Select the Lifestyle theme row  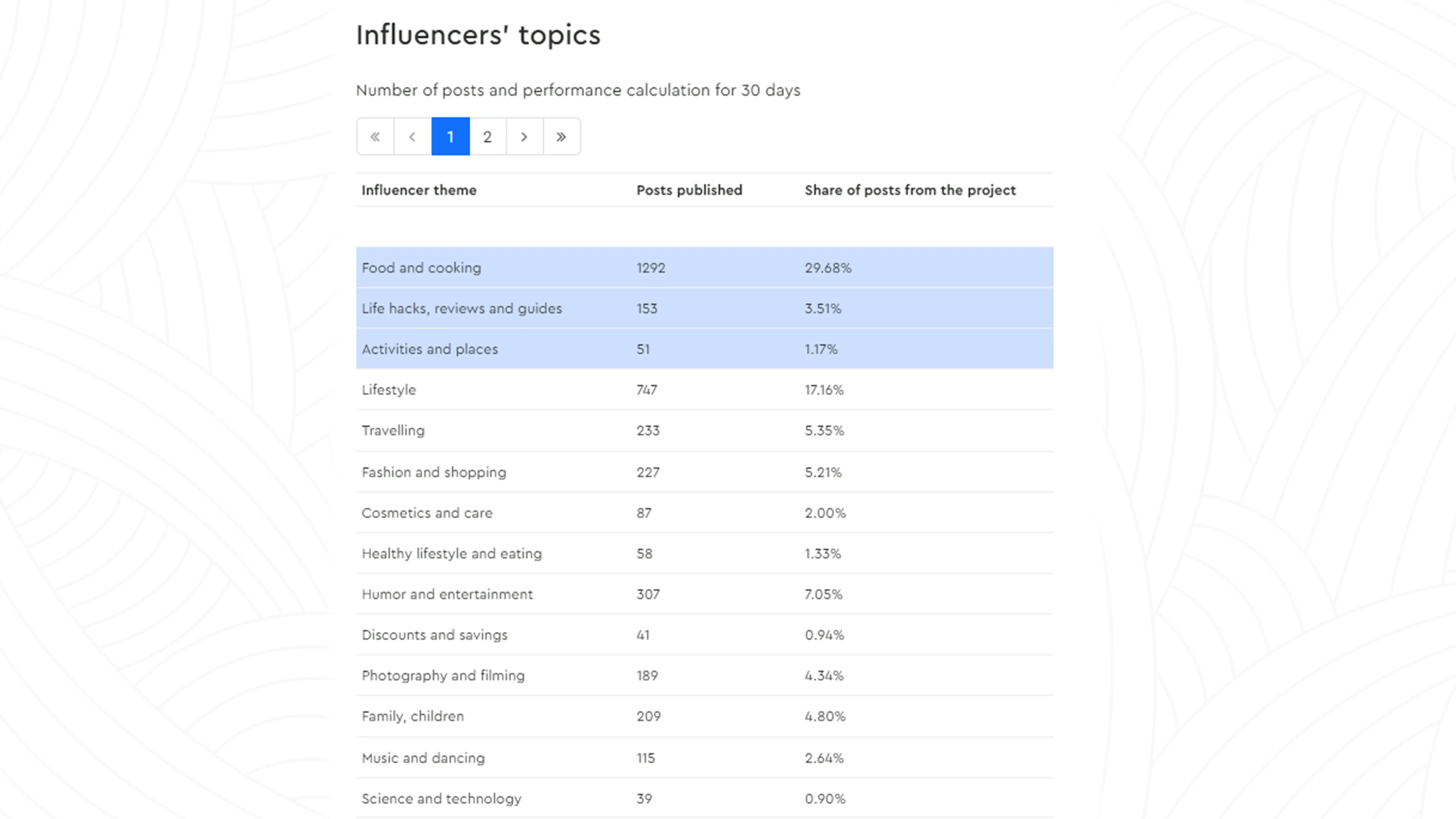pyautogui.click(x=389, y=390)
